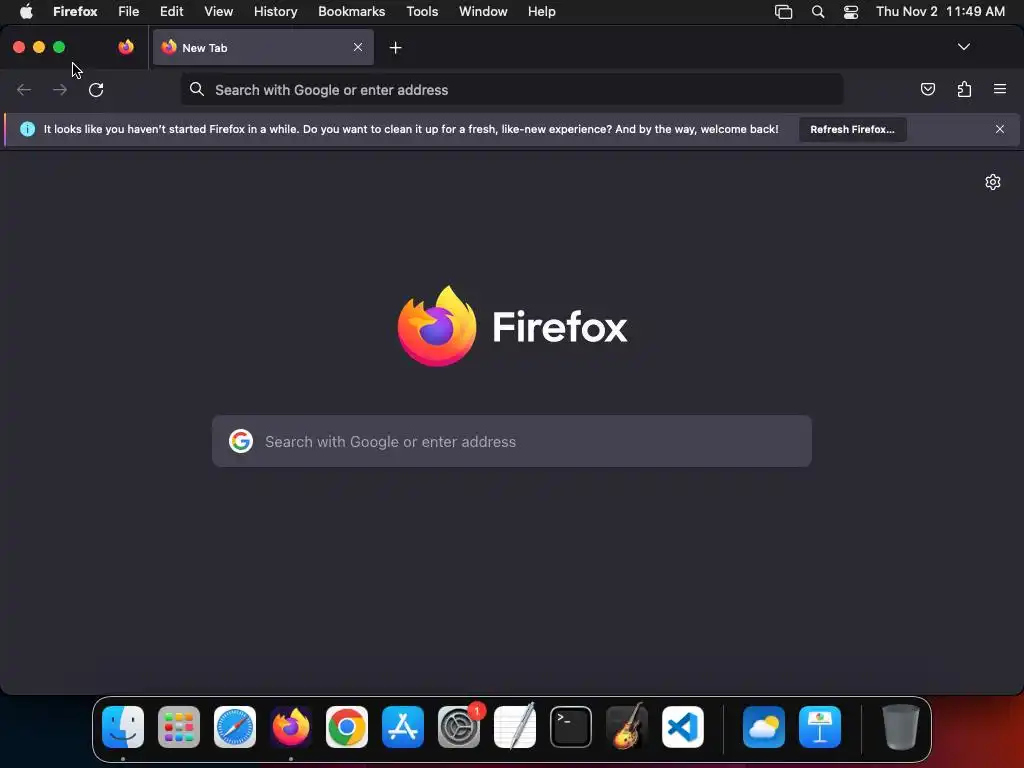Open Spotlight search in the menu bar

818,12
